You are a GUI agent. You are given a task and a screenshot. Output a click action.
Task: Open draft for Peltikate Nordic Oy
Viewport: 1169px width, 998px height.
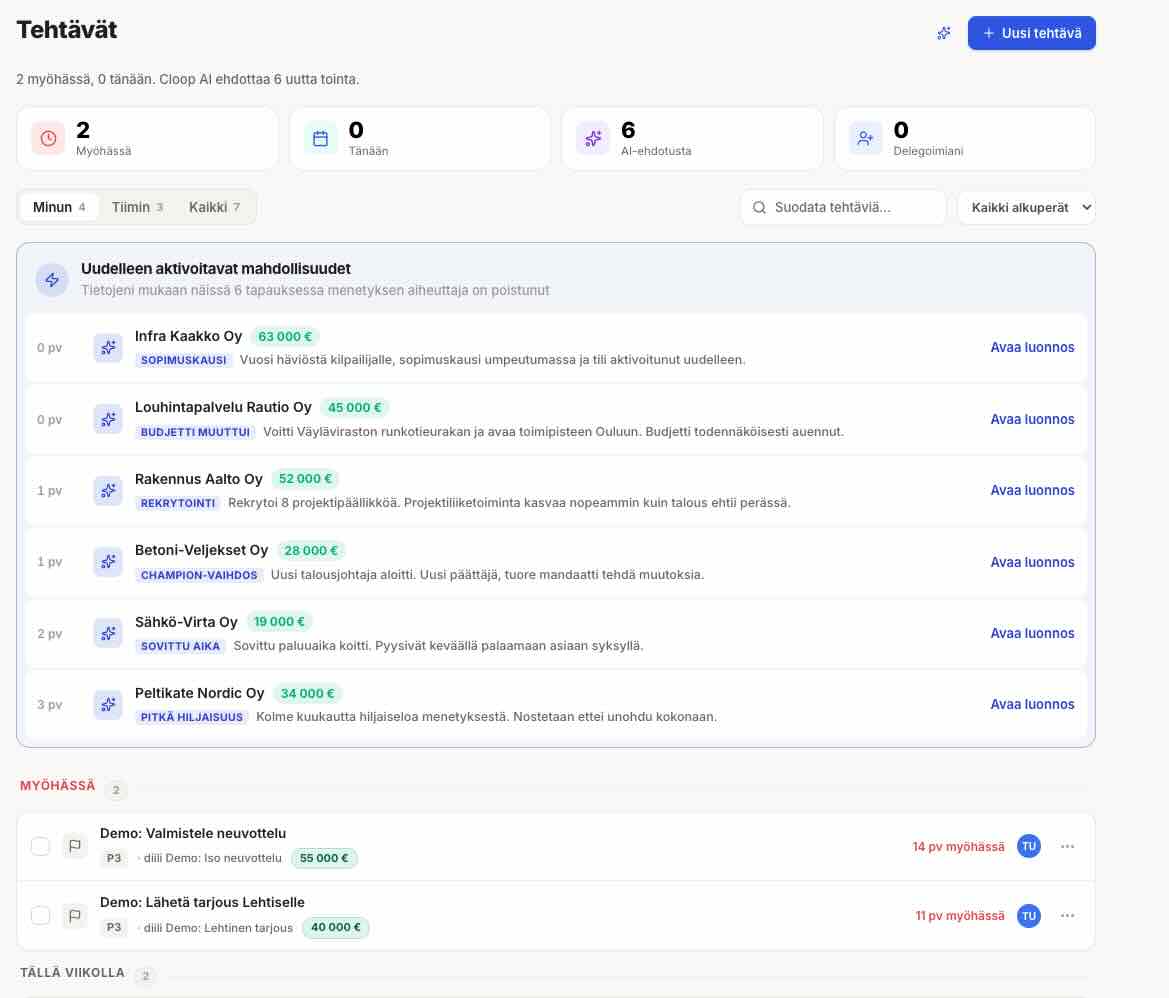[1032, 704]
